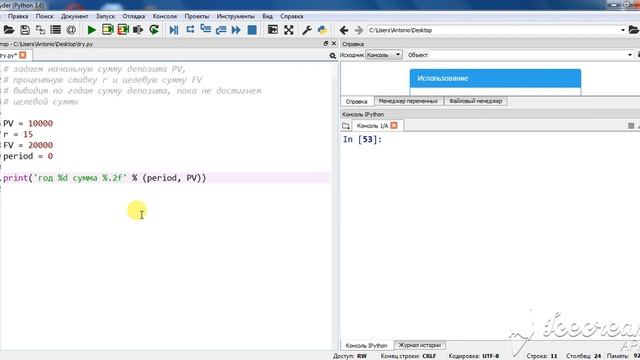Go back to previous directory arrow
The width and height of the screenshot is (640, 360).
[x=344, y=30]
